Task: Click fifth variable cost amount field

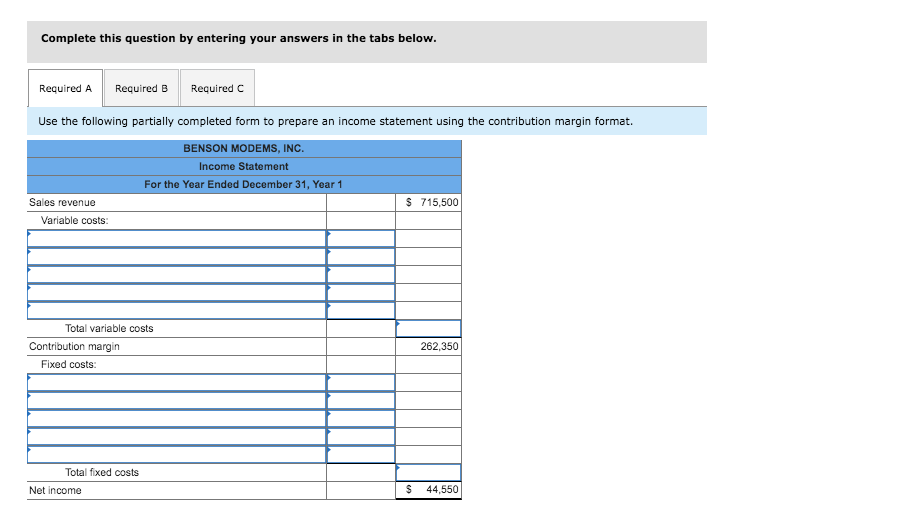Action: point(361,310)
